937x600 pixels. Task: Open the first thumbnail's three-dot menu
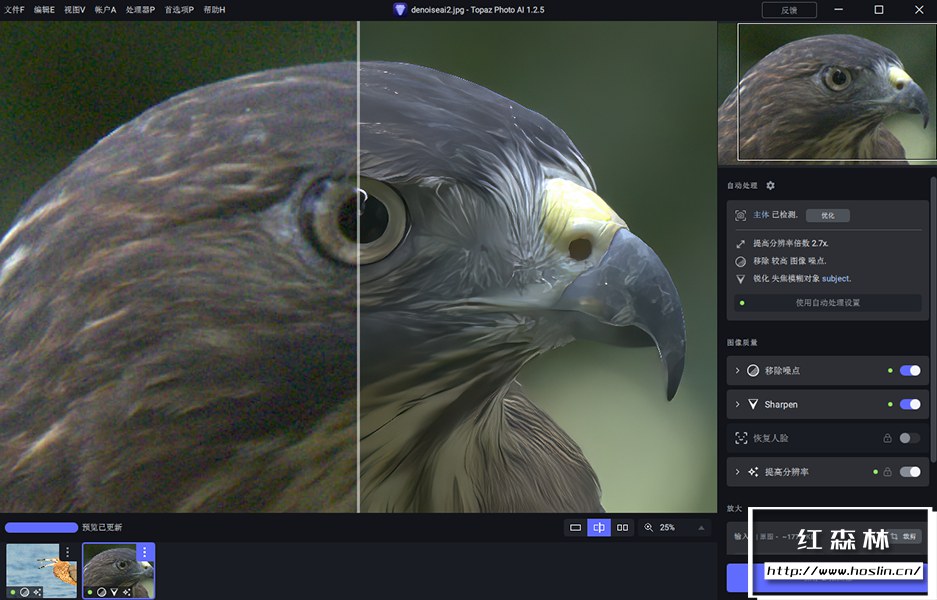coord(67,552)
